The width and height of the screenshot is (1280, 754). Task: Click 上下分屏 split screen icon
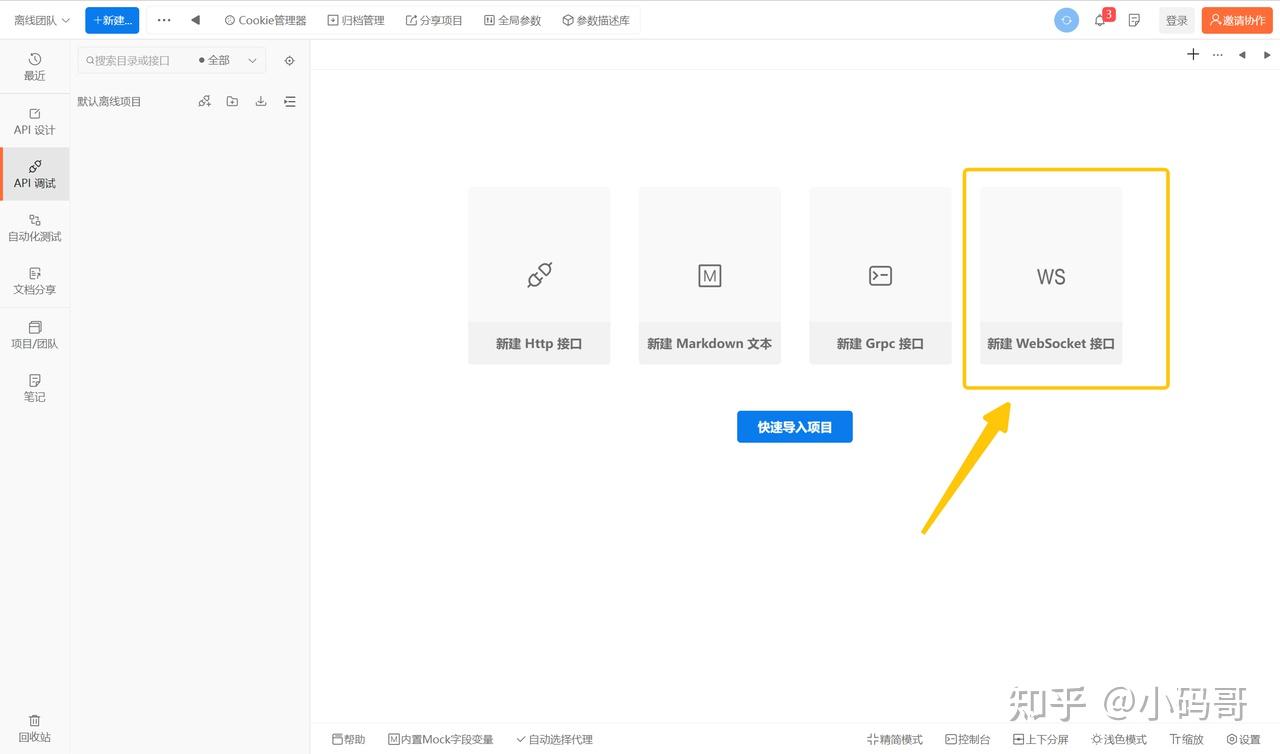[1040, 739]
